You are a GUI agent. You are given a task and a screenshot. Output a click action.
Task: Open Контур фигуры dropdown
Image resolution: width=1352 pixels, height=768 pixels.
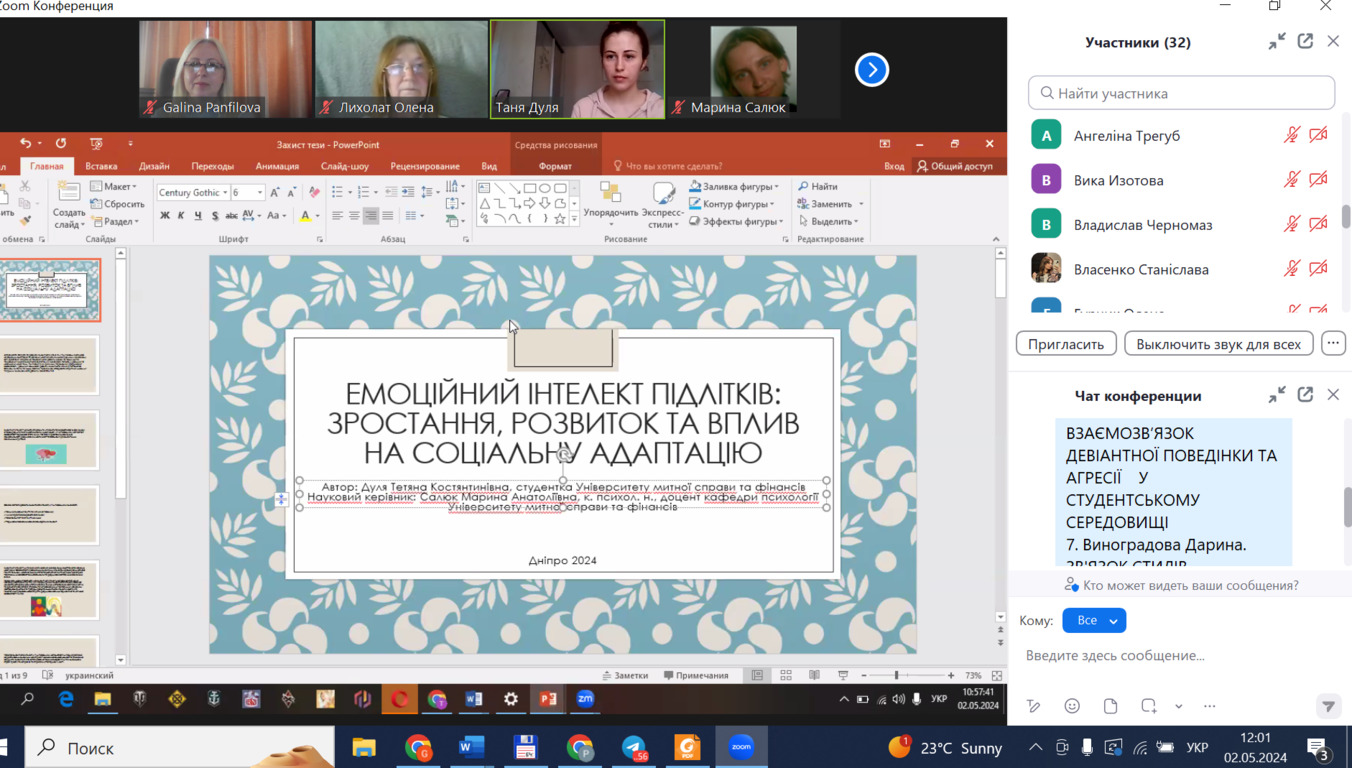[733, 204]
